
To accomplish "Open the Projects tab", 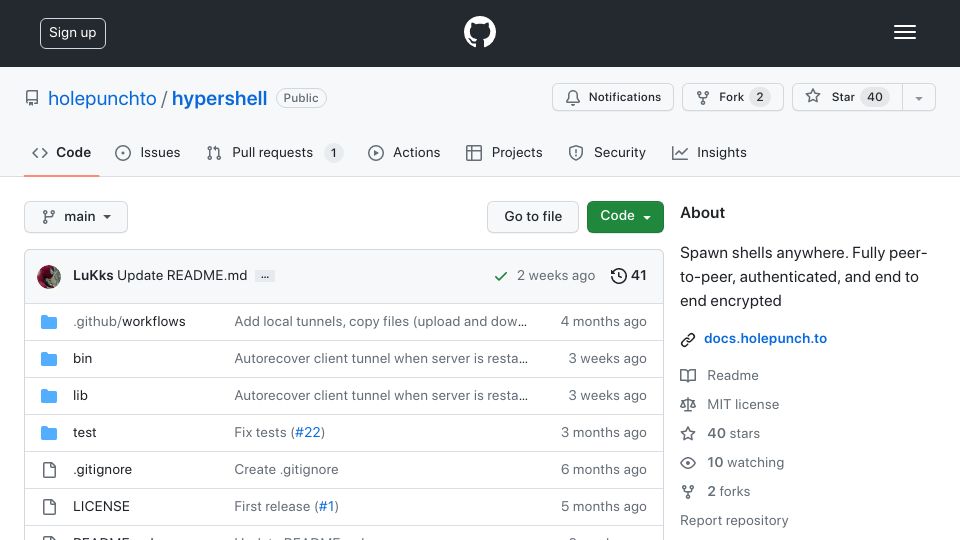I will pyautogui.click(x=504, y=152).
